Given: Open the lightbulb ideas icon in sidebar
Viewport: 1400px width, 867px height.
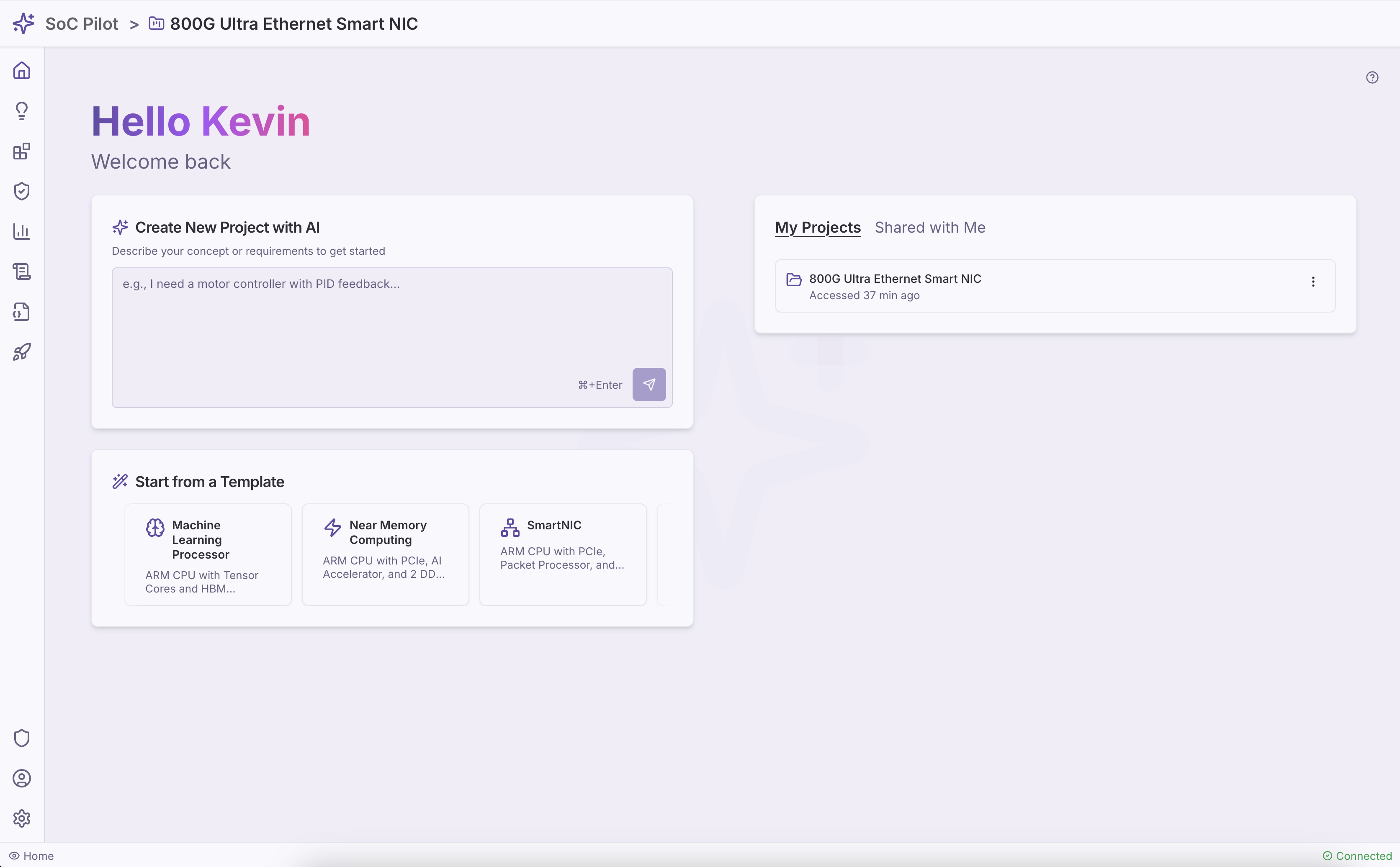Looking at the screenshot, I should click(x=22, y=110).
